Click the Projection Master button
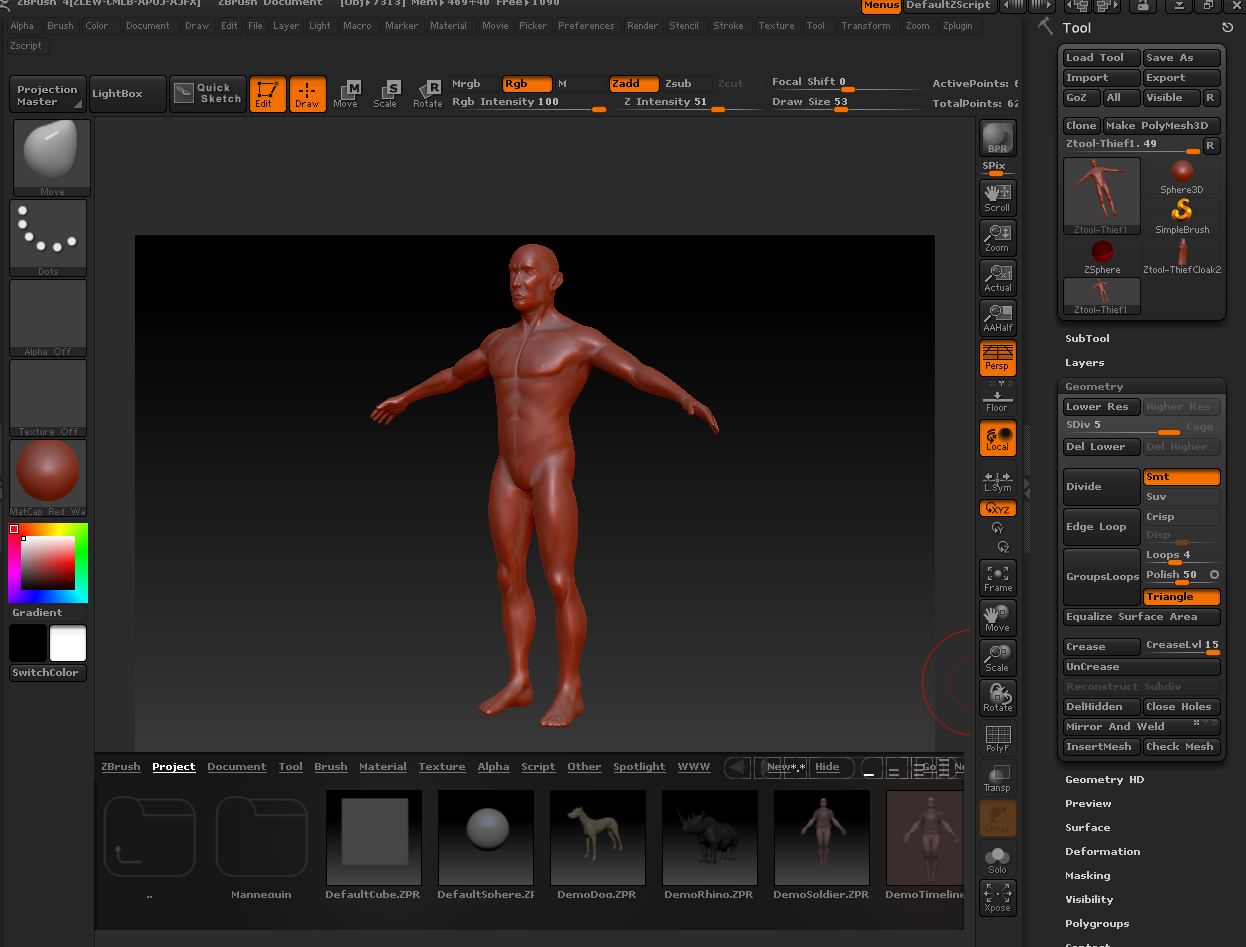 pyautogui.click(x=47, y=94)
